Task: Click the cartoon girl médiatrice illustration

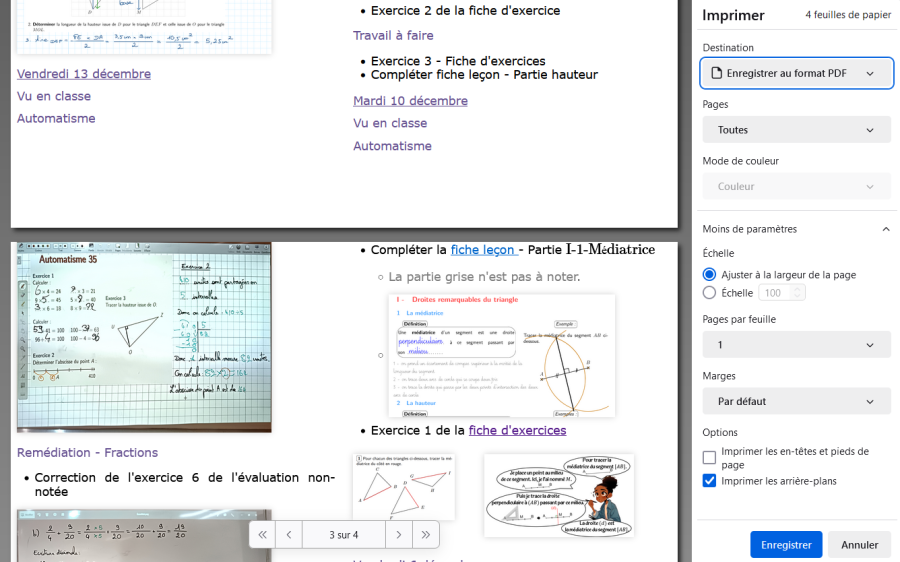Action: [559, 495]
